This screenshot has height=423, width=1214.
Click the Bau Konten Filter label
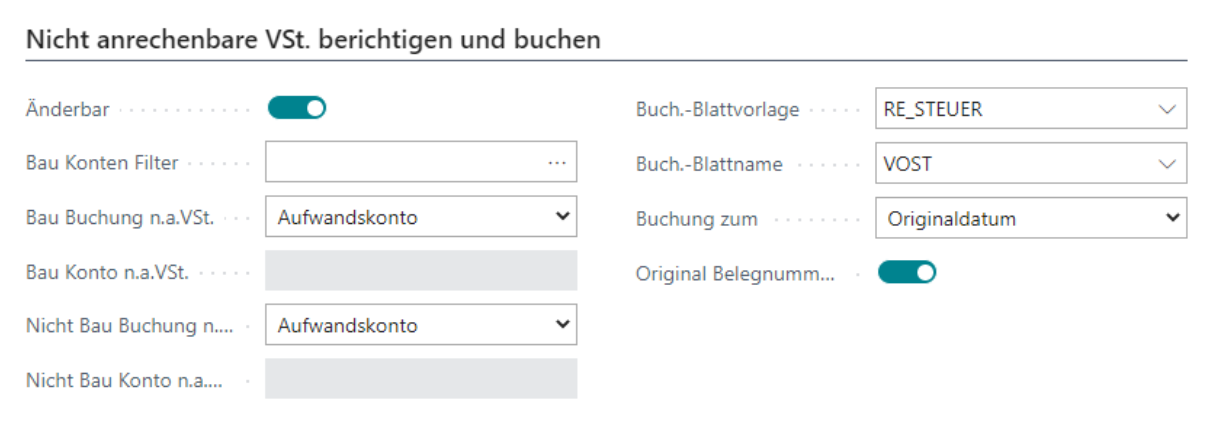click(x=102, y=163)
